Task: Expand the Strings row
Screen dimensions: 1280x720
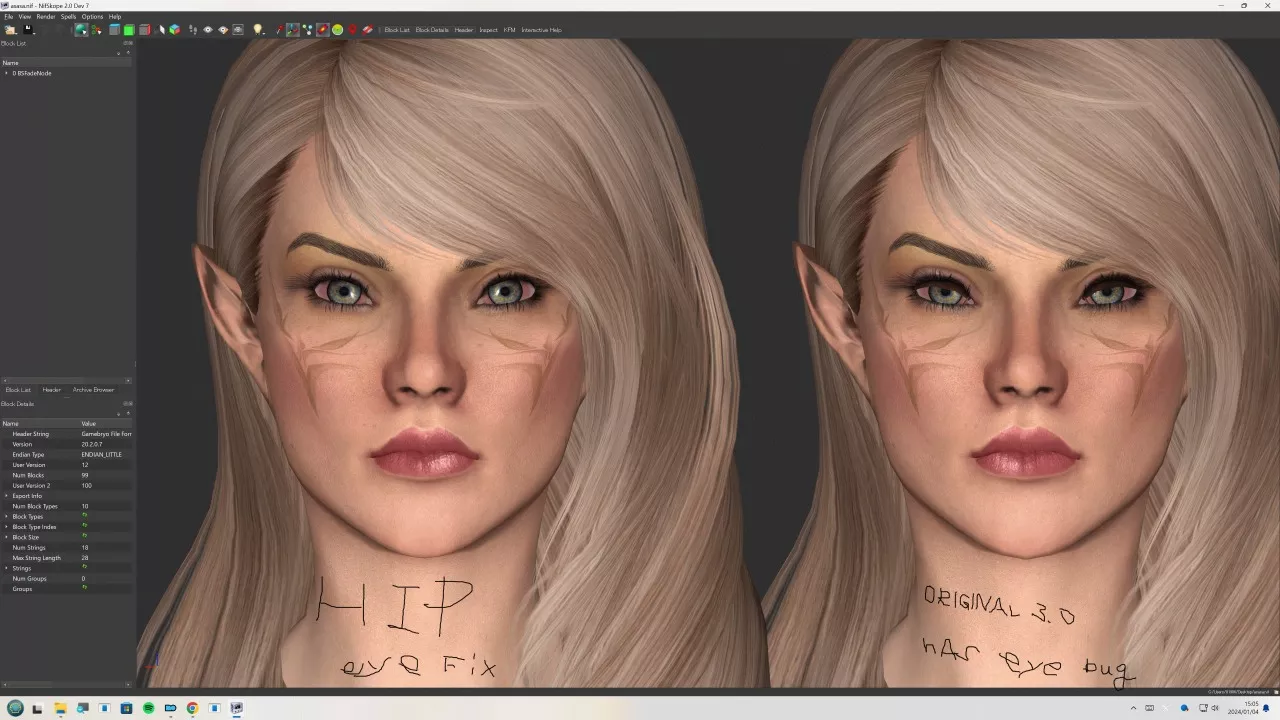Action: click(6, 568)
